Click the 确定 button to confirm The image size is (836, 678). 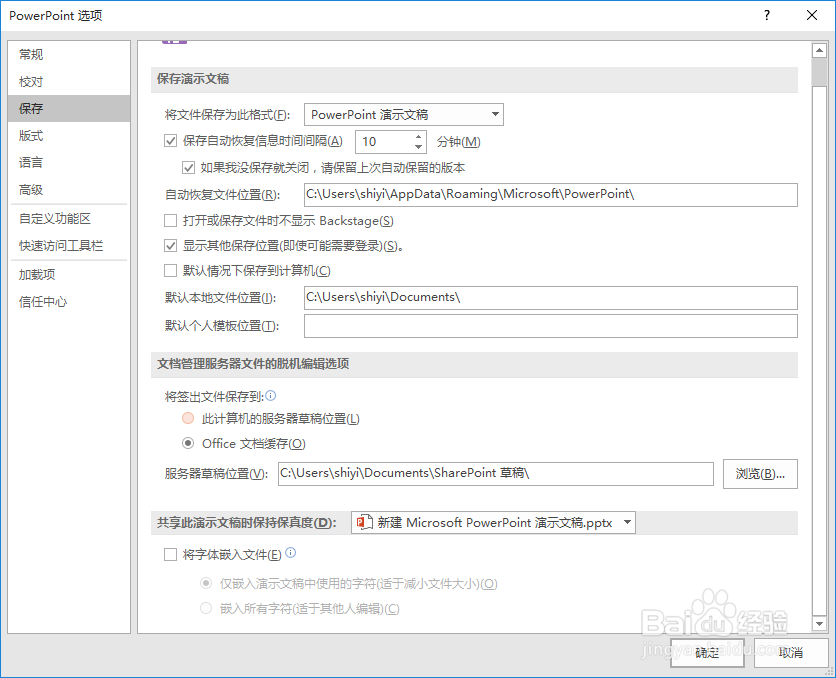706,651
